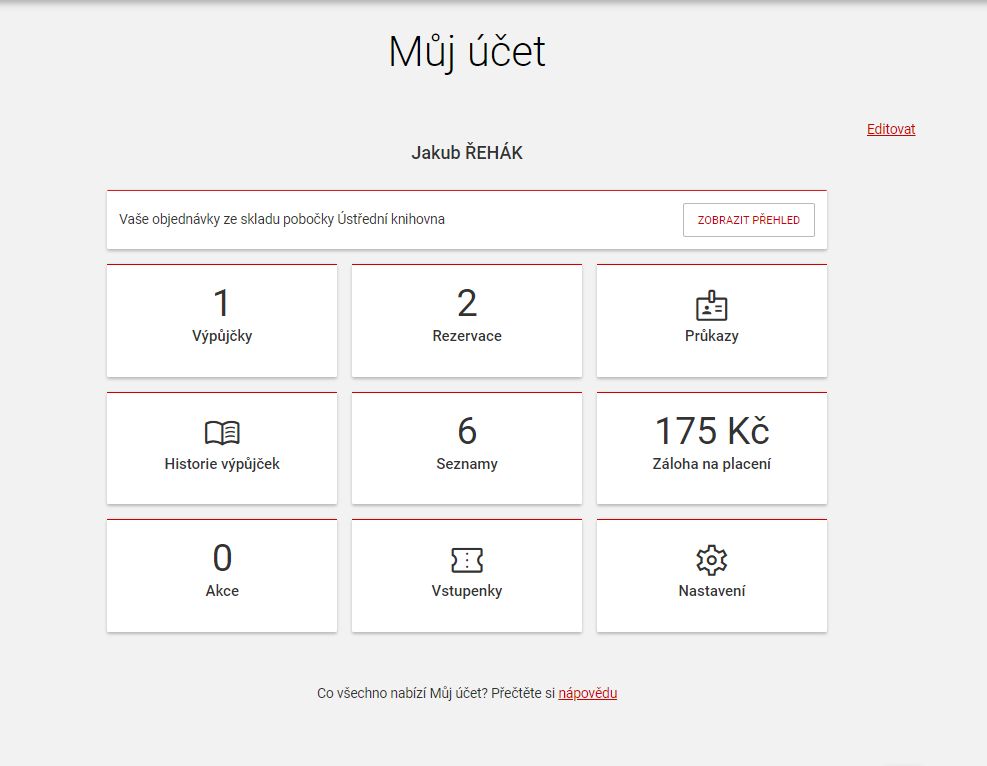This screenshot has height=766, width=987.
Task: Click the number 0 above Akce
Action: click(x=222, y=558)
